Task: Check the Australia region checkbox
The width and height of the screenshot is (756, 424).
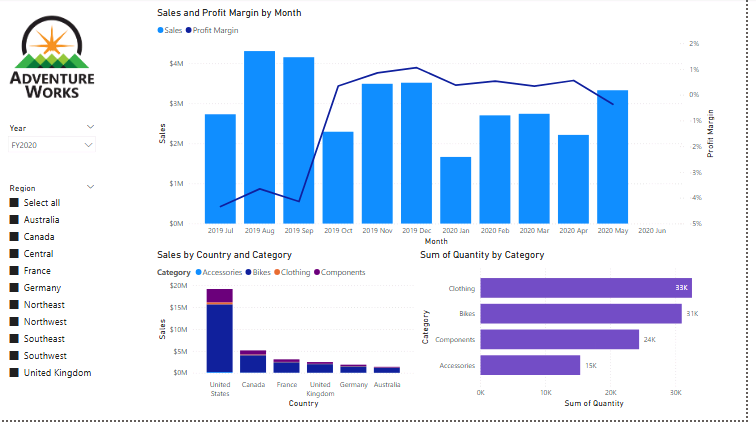Action: (x=15, y=220)
